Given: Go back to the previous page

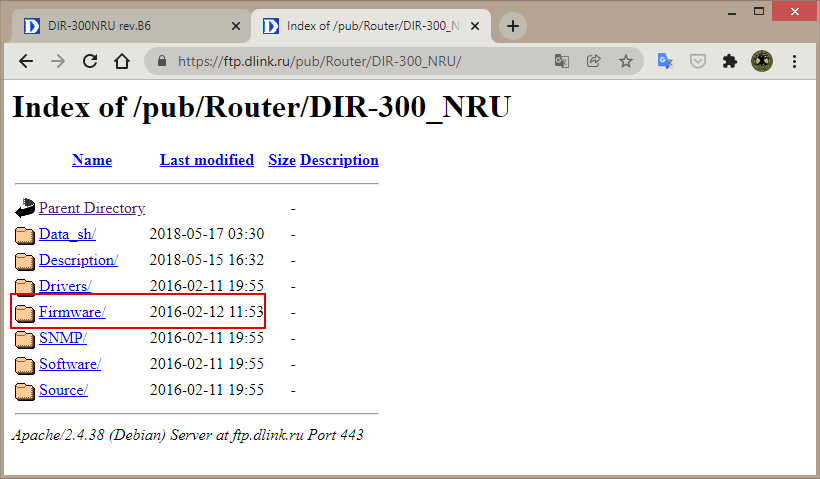Looking at the screenshot, I should (26, 61).
